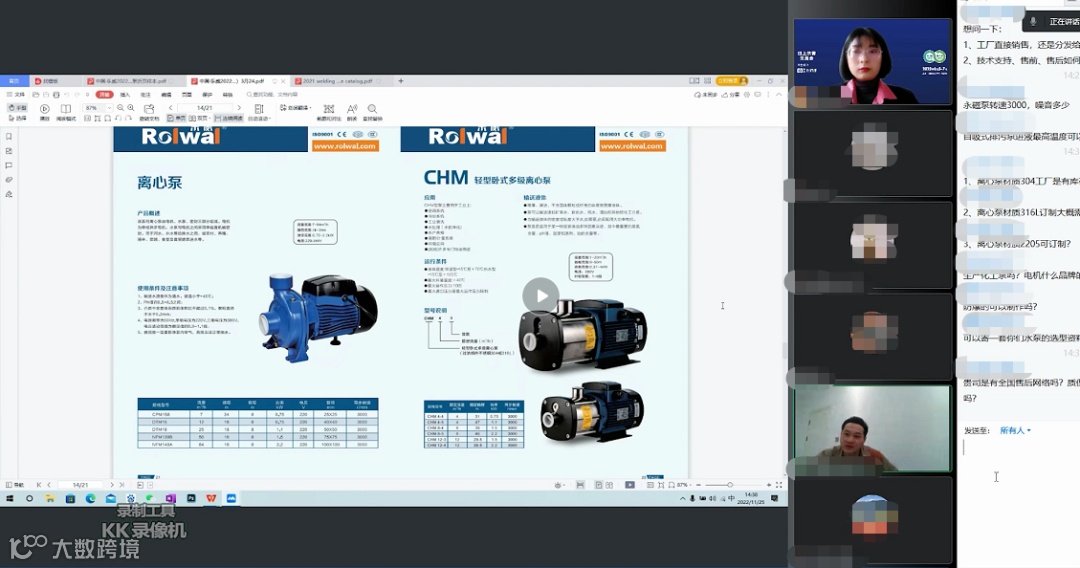Click the fullscreen icon in status bar
Viewport: 1080px width, 568px height.
[779, 485]
